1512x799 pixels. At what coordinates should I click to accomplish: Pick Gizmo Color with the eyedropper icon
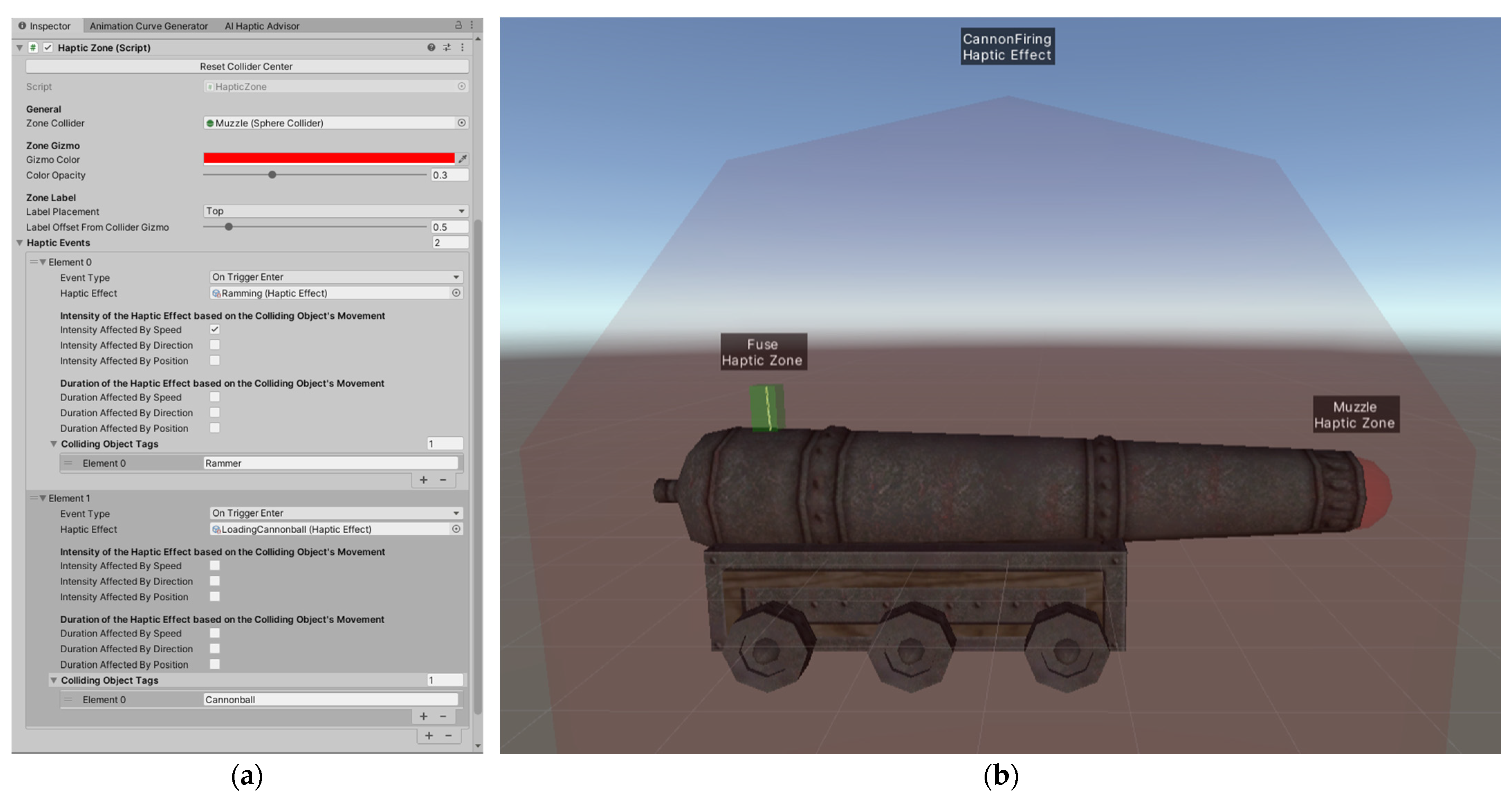click(462, 158)
